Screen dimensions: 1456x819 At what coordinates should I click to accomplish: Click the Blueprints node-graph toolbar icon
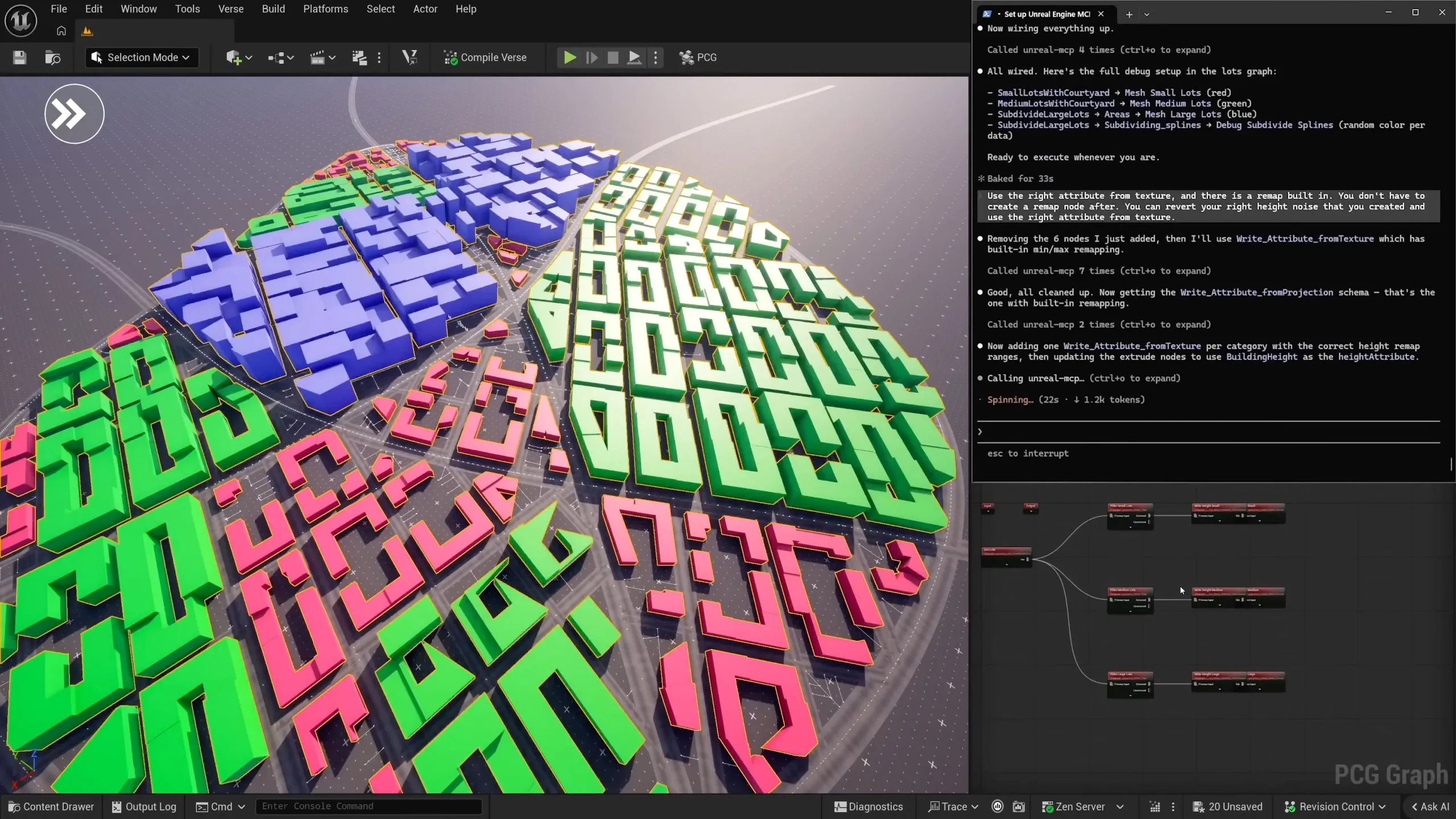click(x=276, y=57)
